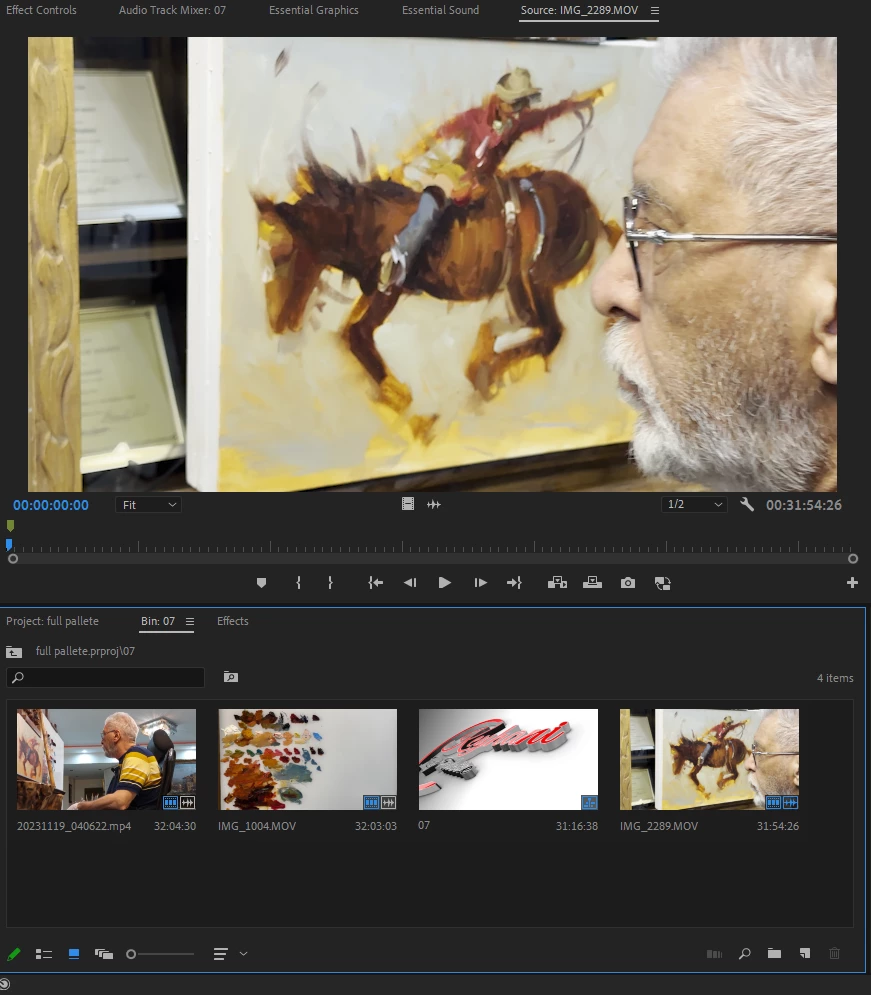Viewport: 871px width, 995px height.
Task: Switch to Project: full pallete tab
Action: pyautogui.click(x=52, y=621)
